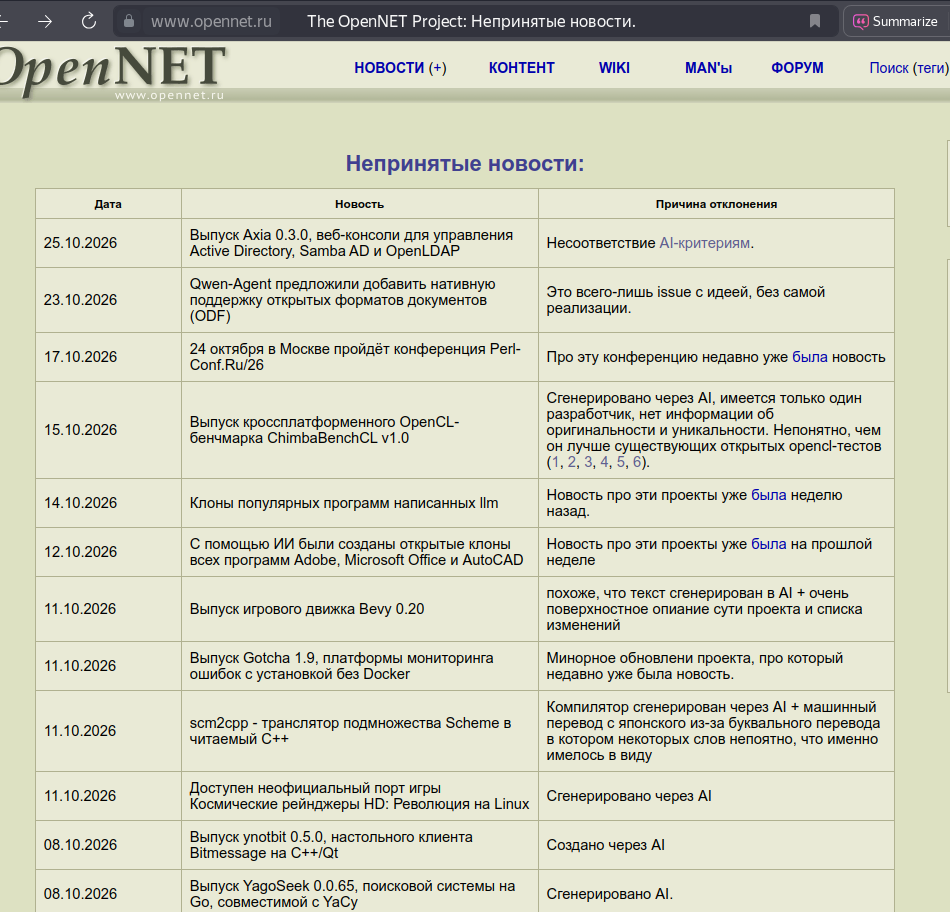
Task: Click "была" link in the 12.10.2026 row
Action: [x=768, y=544]
